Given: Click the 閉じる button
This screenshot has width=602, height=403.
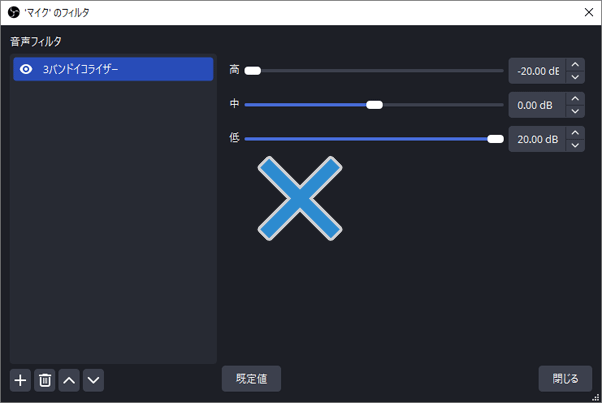Looking at the screenshot, I should 565,379.
